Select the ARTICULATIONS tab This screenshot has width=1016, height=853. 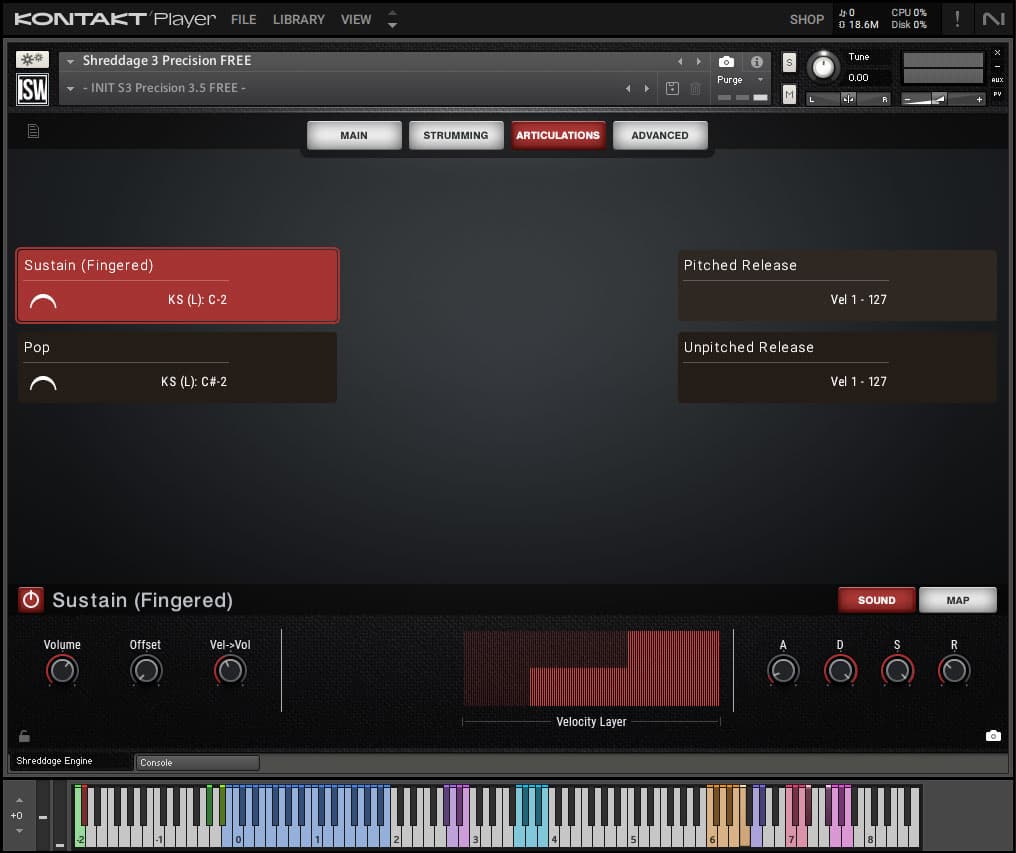(x=558, y=135)
